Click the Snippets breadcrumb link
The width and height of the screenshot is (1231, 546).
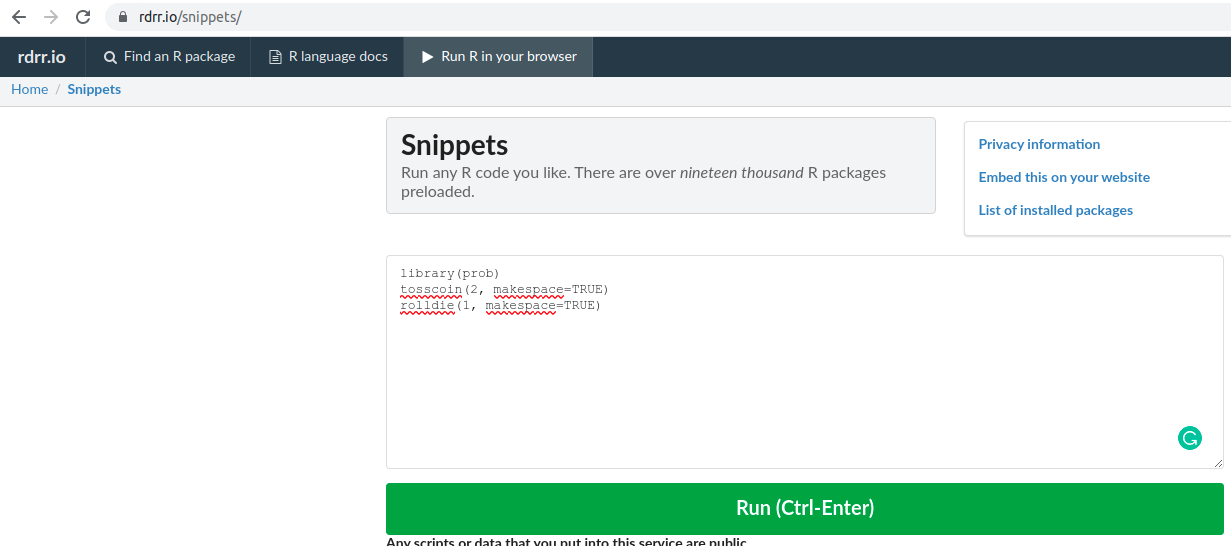[94, 89]
